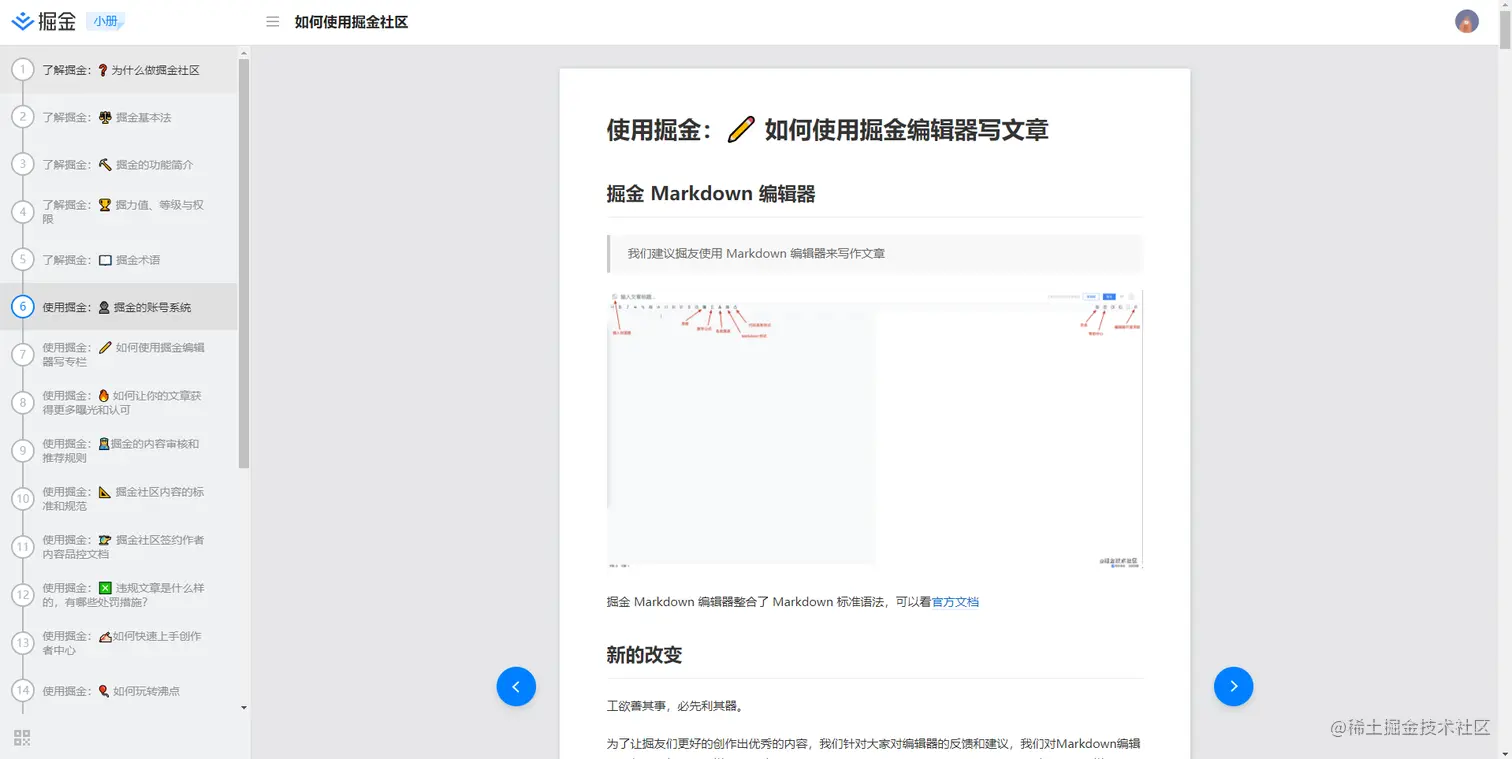1512x759 pixels.
Task: Click the text 工欲善其事，必先利其器
Action: tap(675, 706)
